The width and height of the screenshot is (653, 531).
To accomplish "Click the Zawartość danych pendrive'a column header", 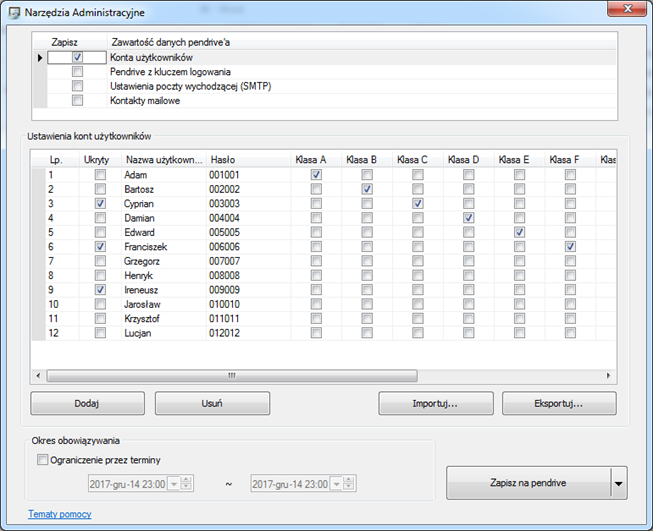I will (361, 42).
